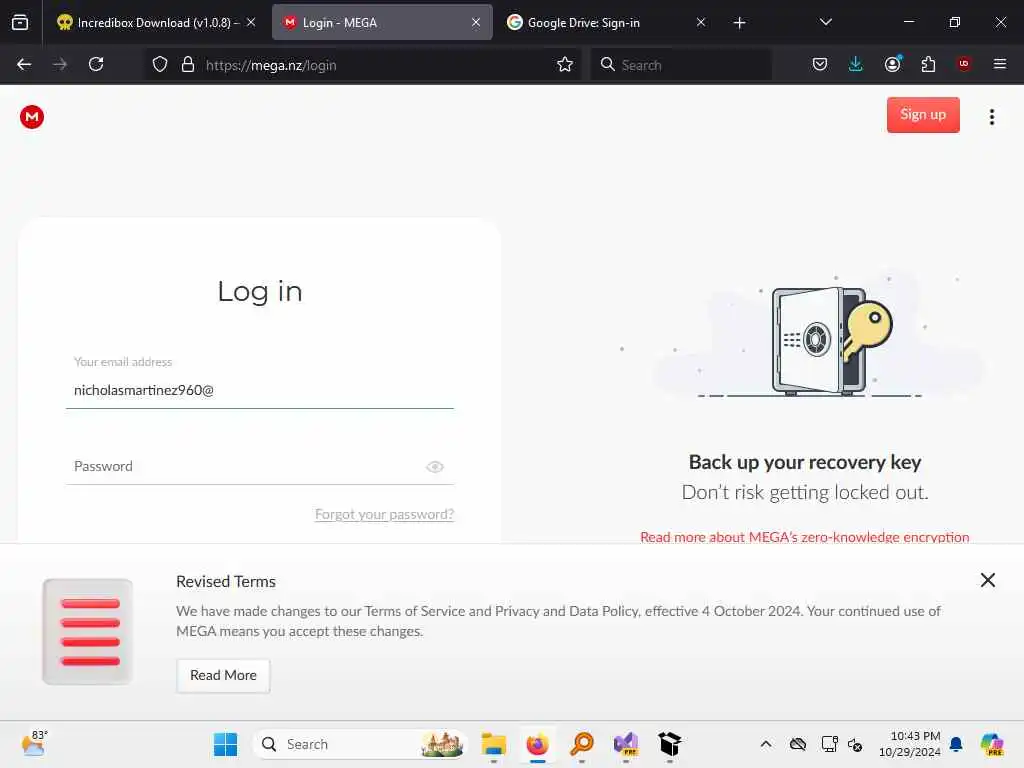Open the clock showing 10:43 PM
1024x768 pixels.
(x=910, y=744)
